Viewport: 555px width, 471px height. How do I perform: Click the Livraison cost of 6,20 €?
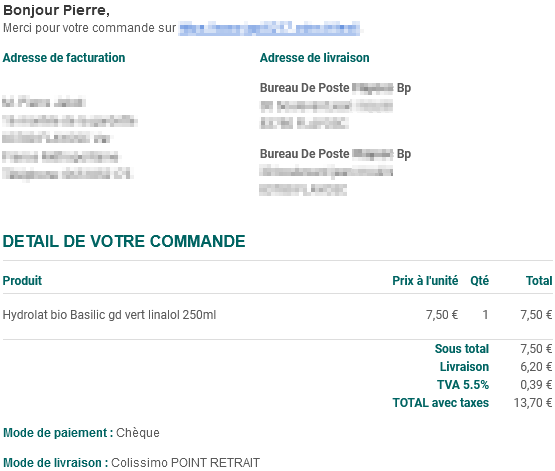point(536,367)
